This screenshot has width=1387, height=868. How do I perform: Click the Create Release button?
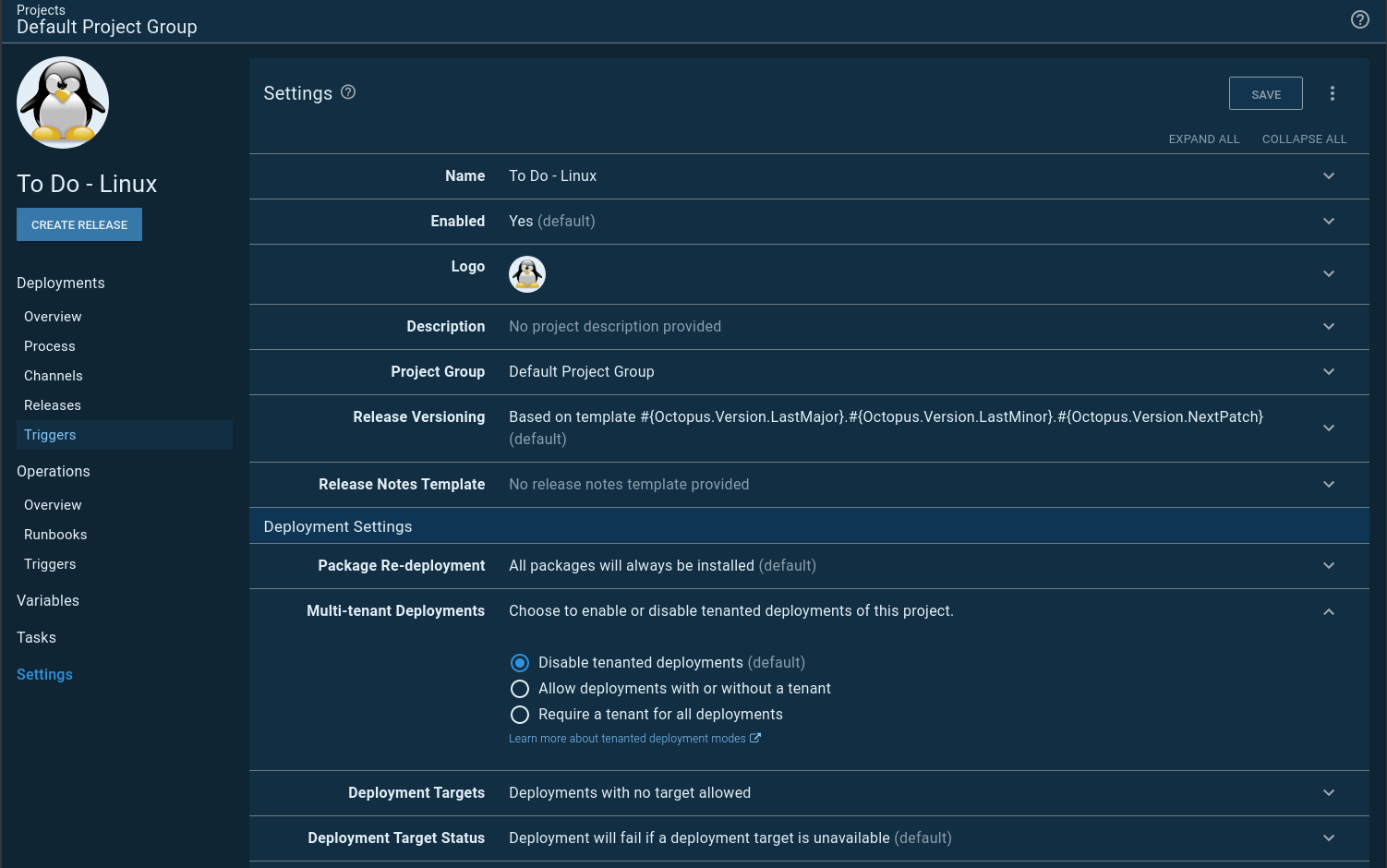[x=79, y=224]
